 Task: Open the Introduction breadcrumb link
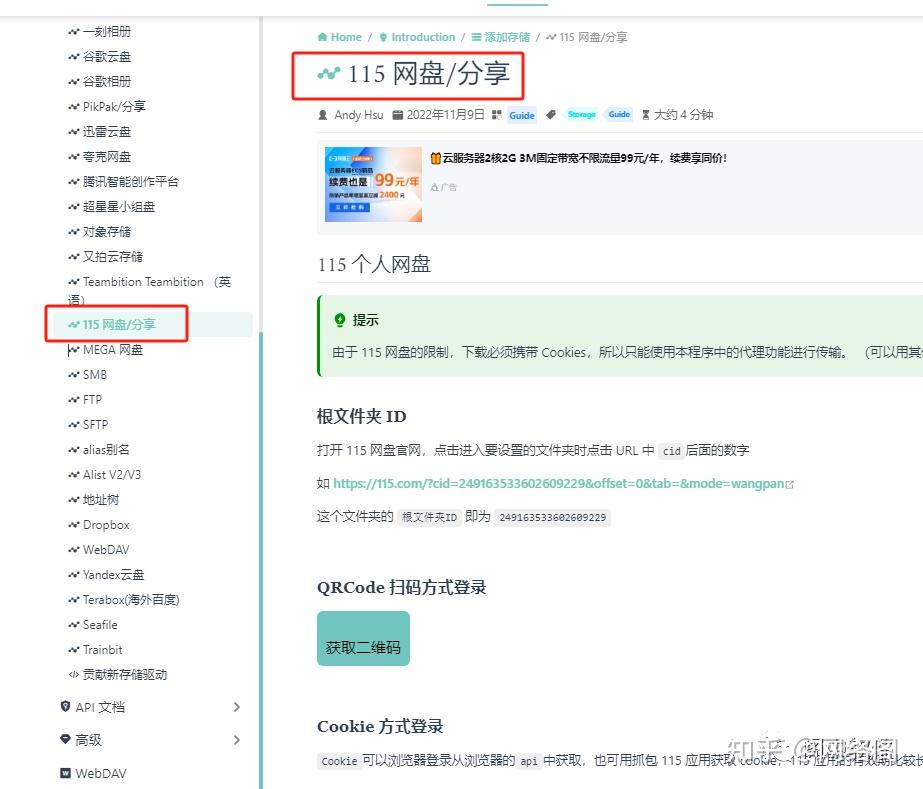point(421,36)
